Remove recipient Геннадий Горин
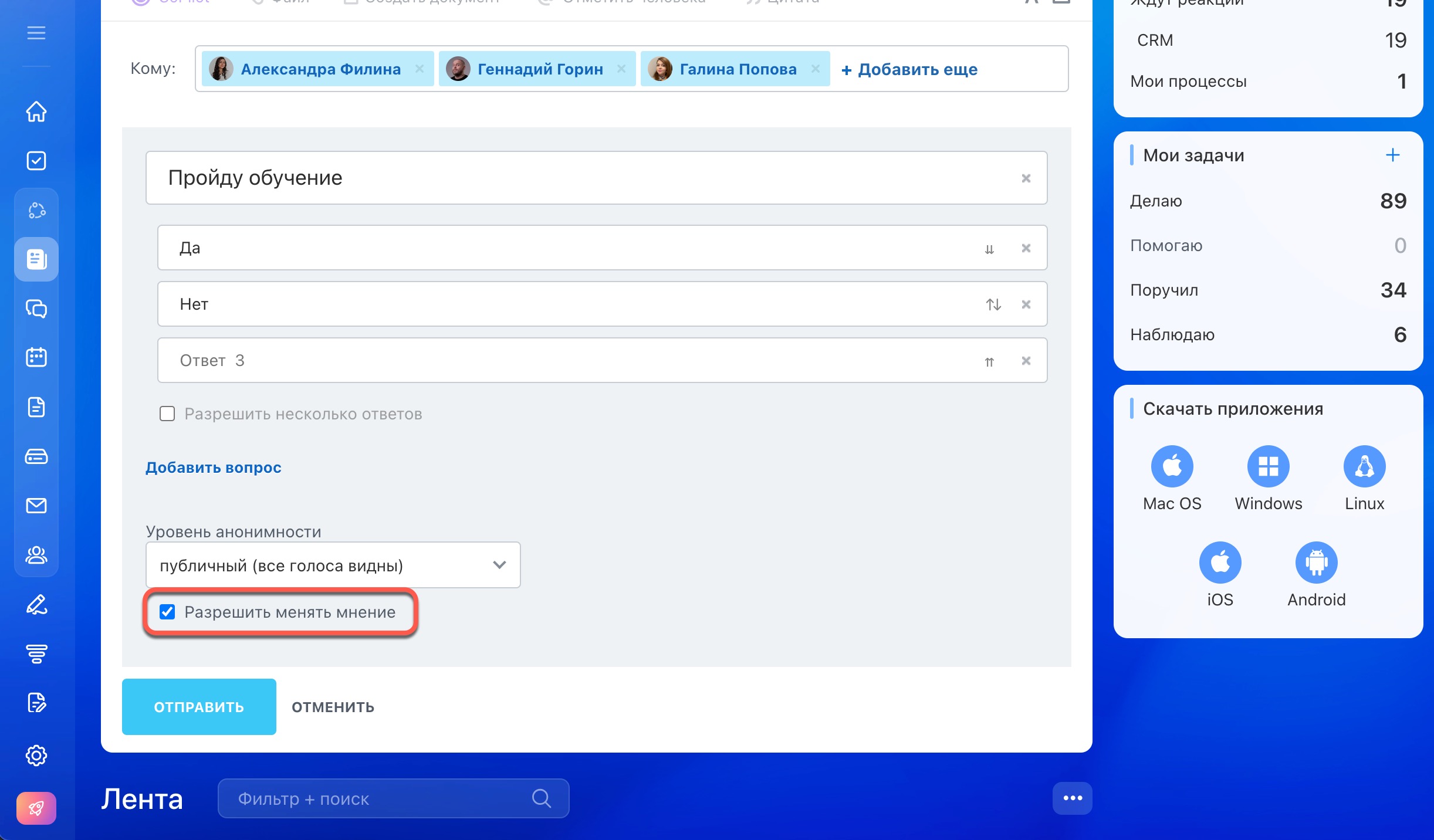Viewport: 1434px width, 840px height. [x=621, y=69]
